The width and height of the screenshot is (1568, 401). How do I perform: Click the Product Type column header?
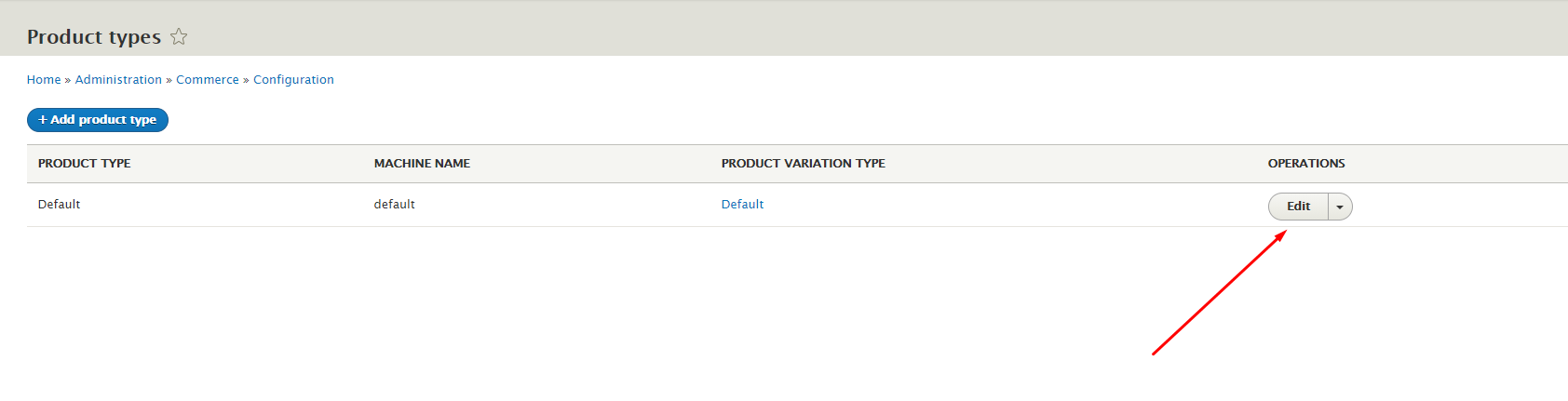point(84,164)
